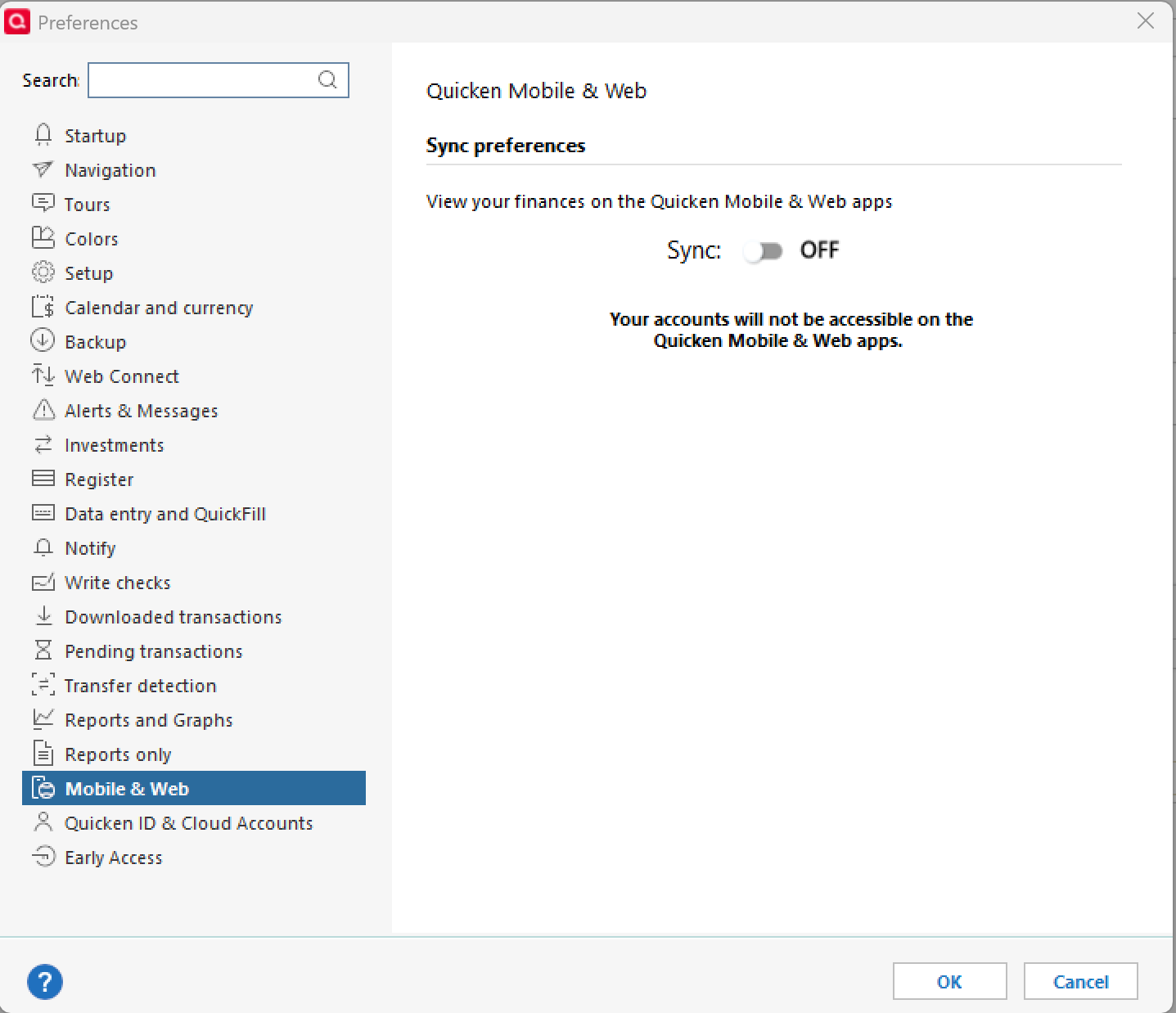Select the Write checks label
The image size is (1176, 1013).
118,583
